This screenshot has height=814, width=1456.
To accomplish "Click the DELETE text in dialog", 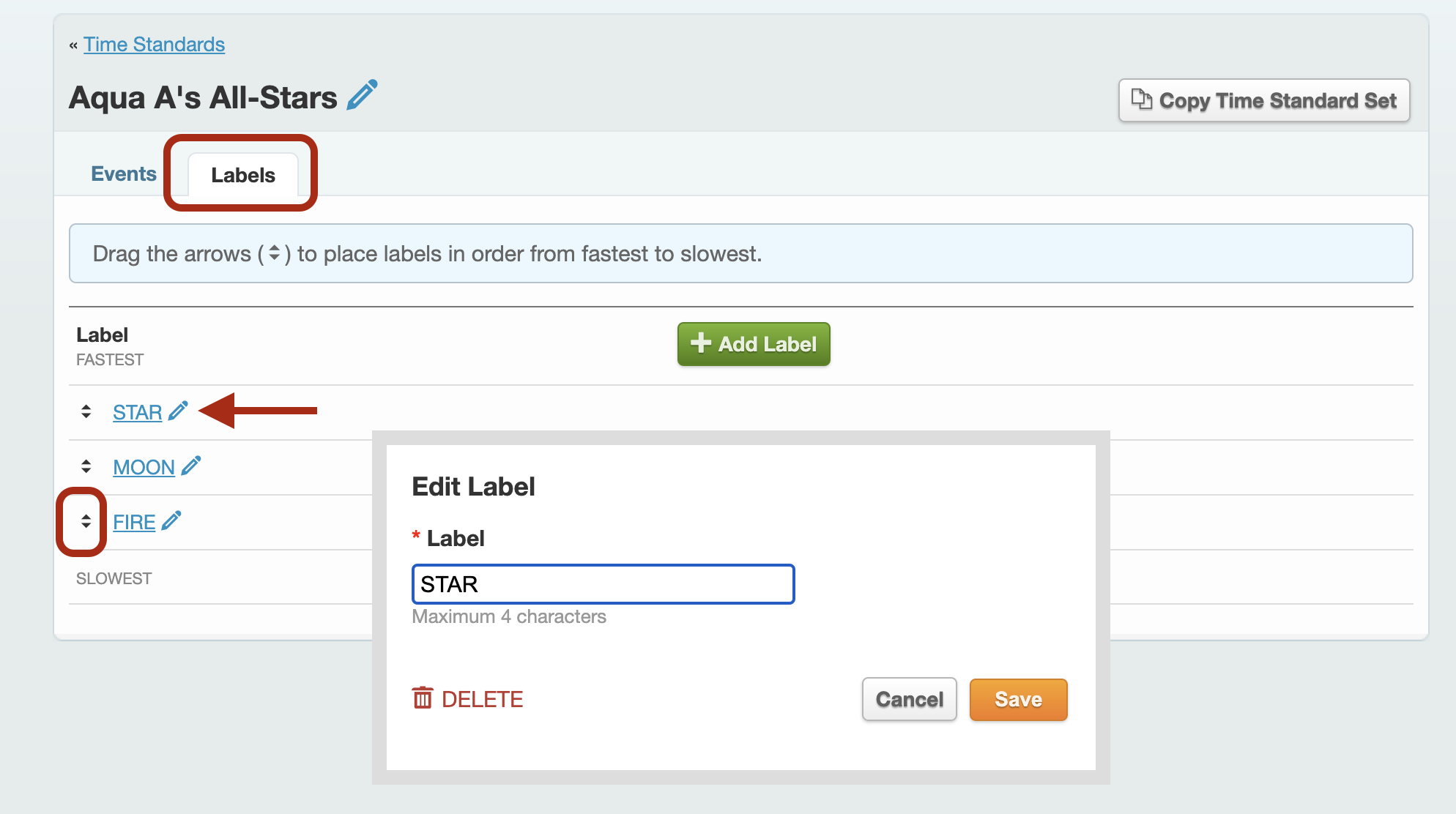I will pos(483,699).
